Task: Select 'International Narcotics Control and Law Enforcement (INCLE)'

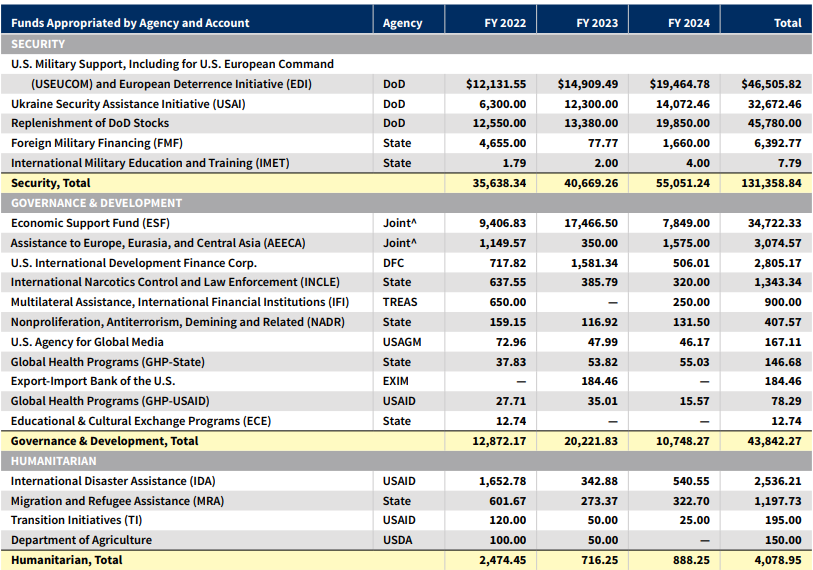Action: tap(175, 282)
